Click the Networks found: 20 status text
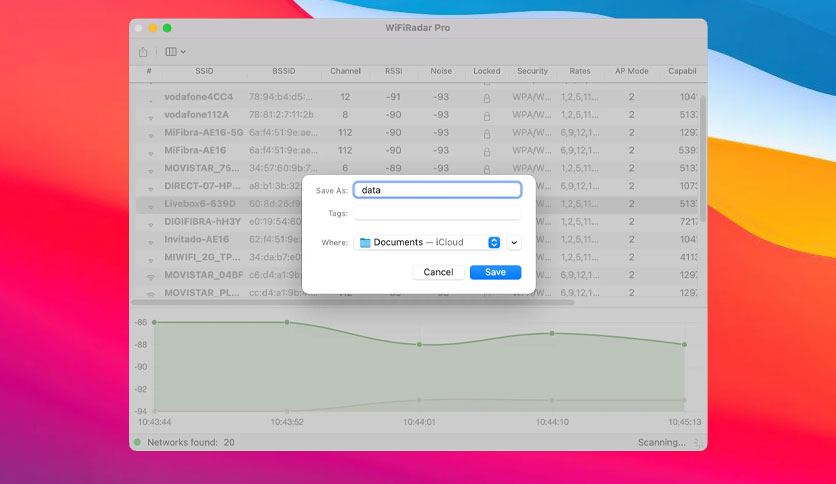This screenshot has height=484, width=836. tap(191, 442)
